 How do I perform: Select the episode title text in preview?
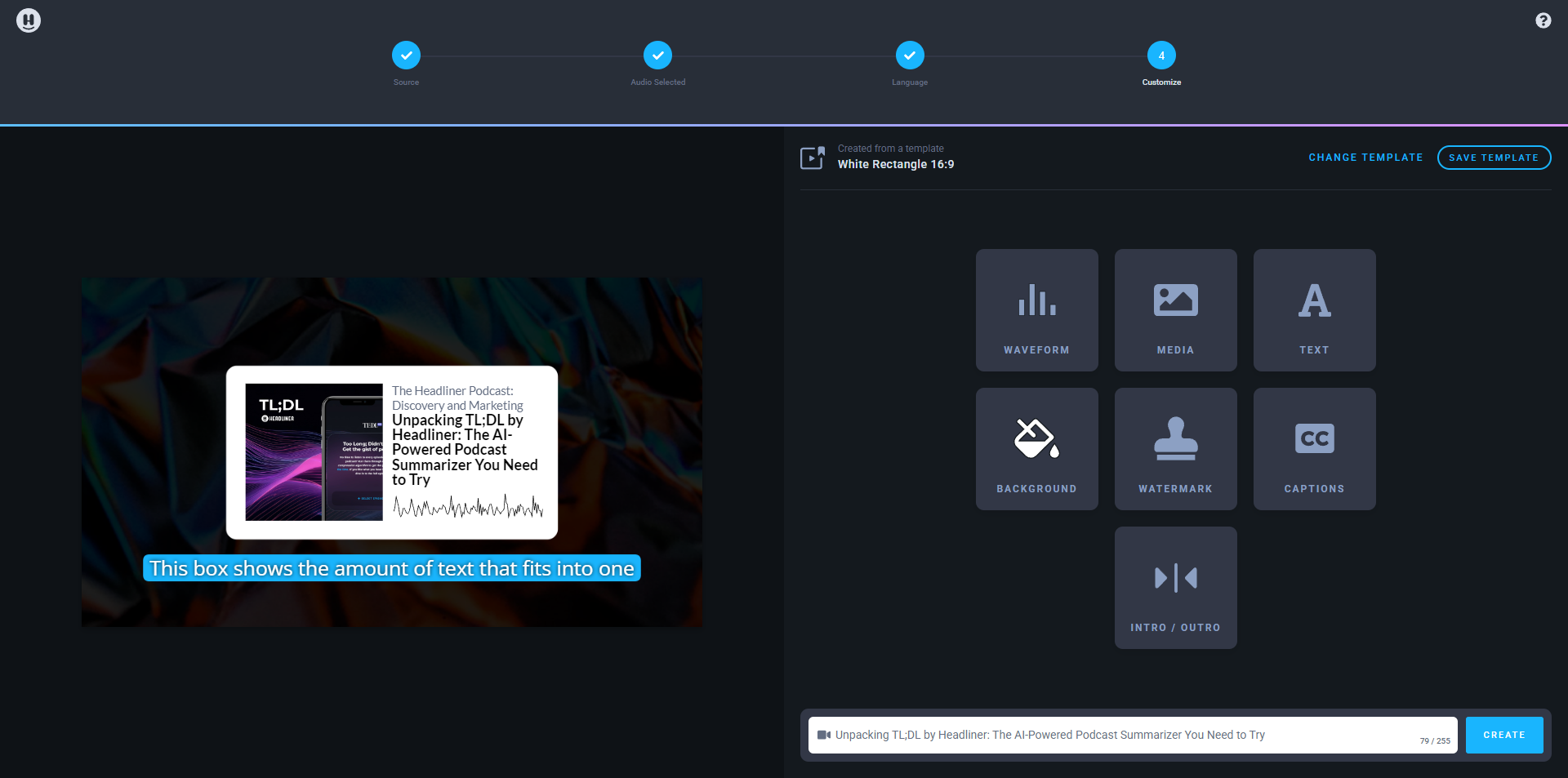[465, 450]
